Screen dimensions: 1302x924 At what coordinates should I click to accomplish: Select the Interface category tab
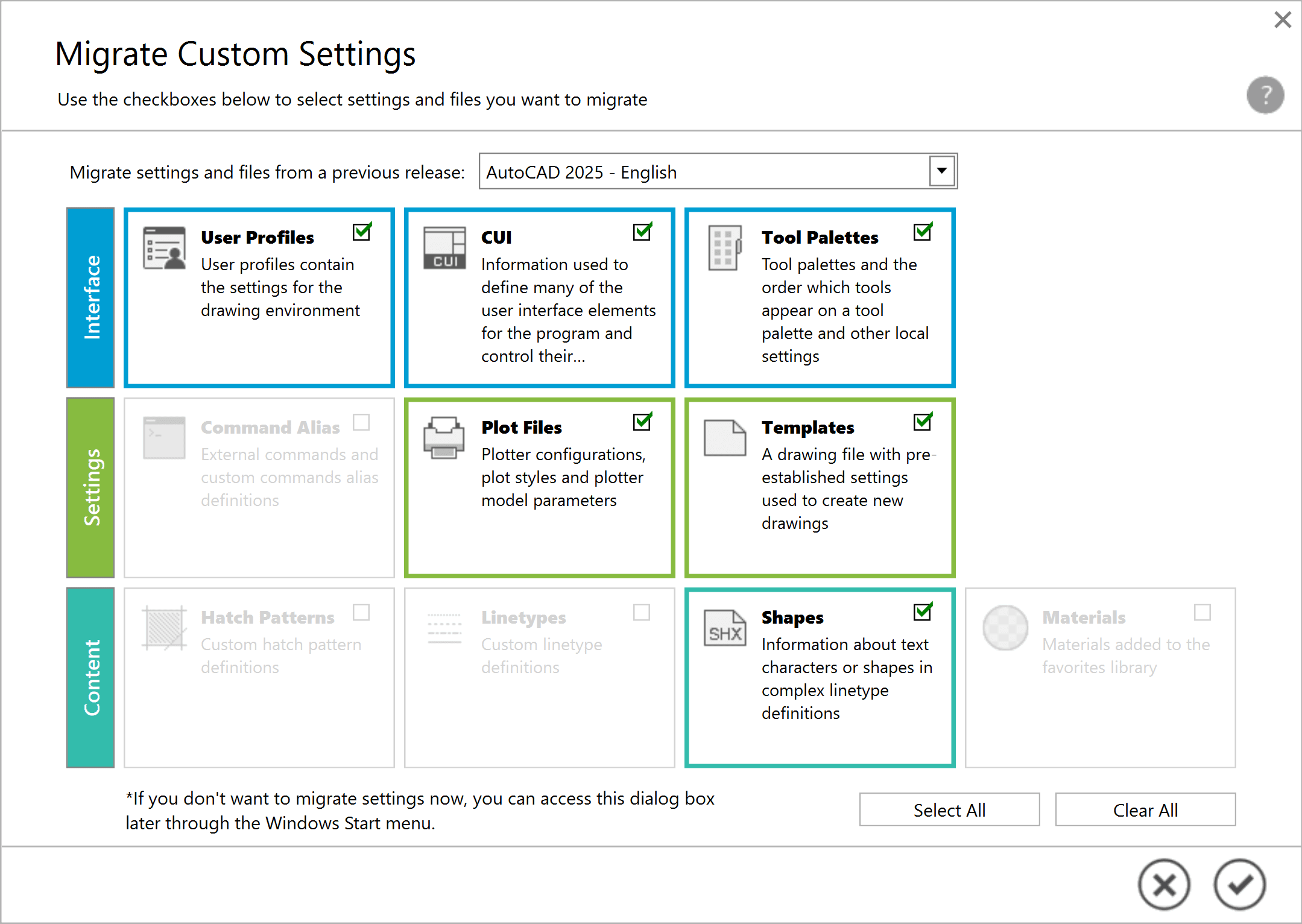90,297
